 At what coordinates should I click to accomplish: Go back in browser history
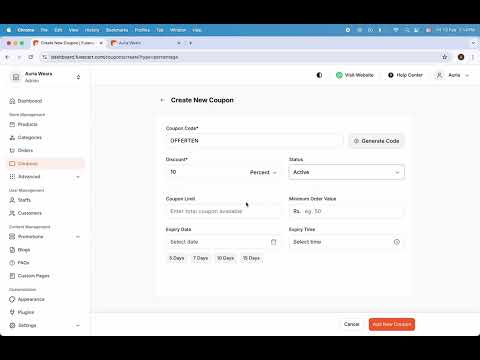click(7, 57)
